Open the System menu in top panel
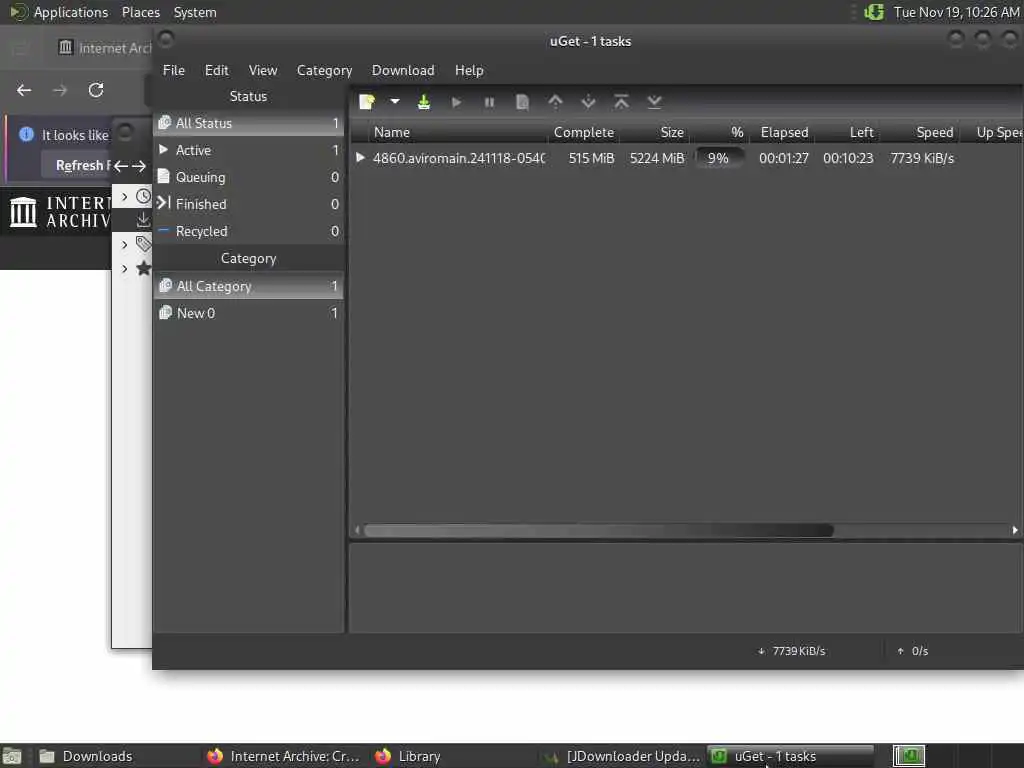 (x=195, y=12)
